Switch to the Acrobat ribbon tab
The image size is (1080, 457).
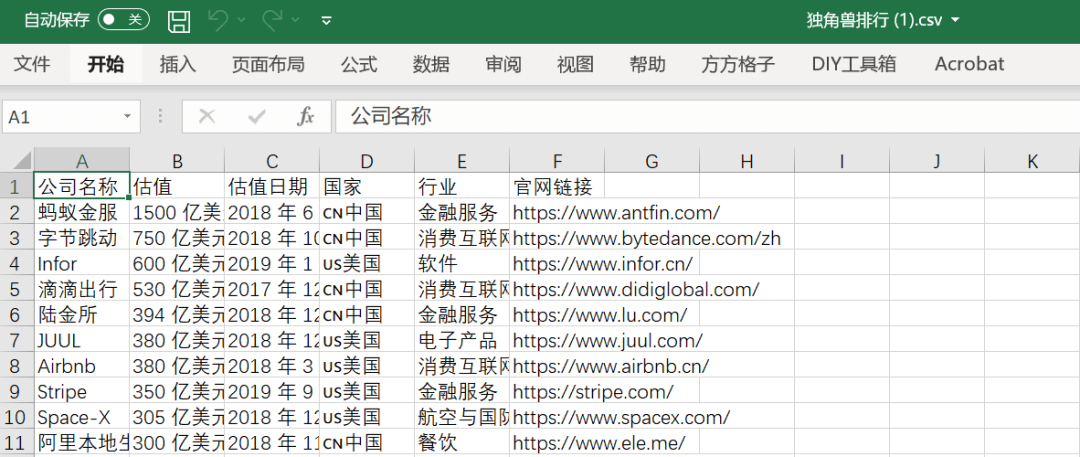click(969, 64)
